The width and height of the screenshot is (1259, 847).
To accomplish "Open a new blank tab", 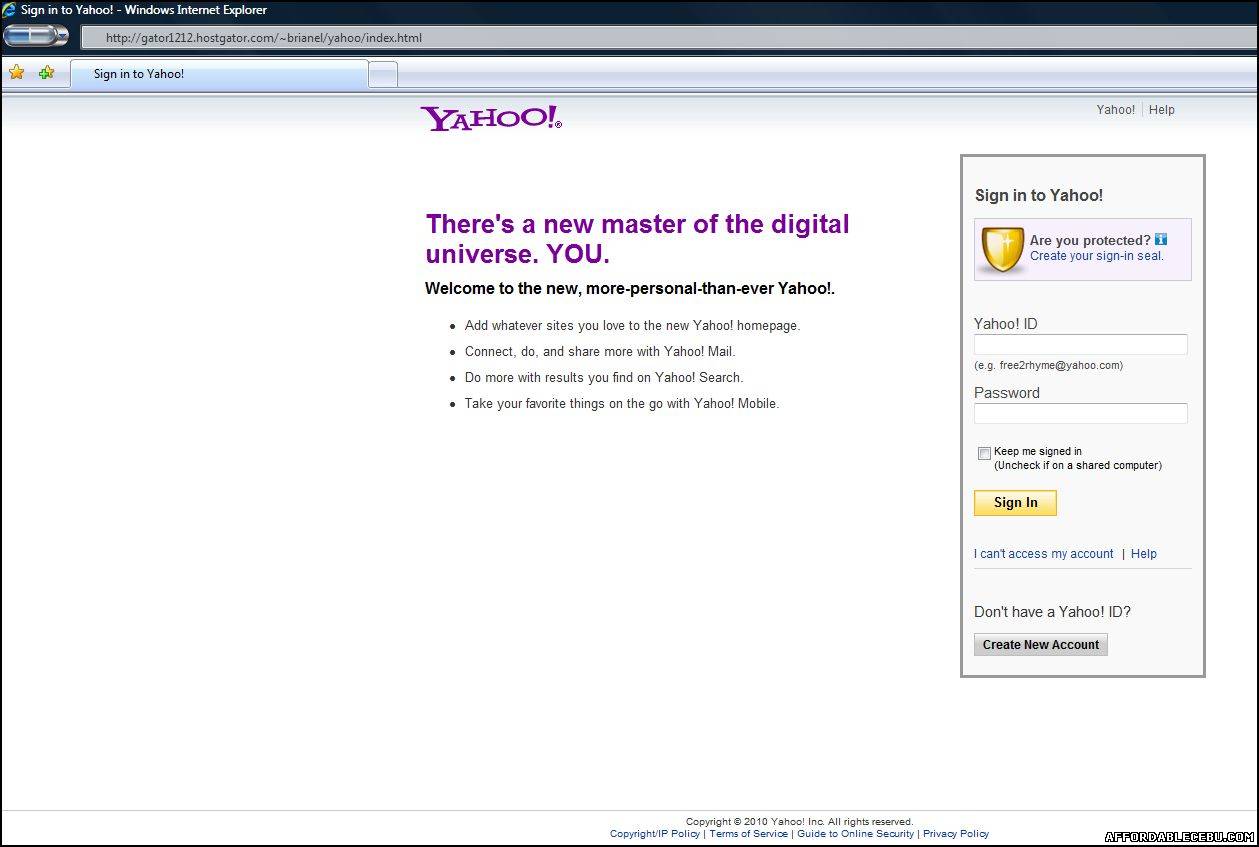I will click(x=383, y=74).
